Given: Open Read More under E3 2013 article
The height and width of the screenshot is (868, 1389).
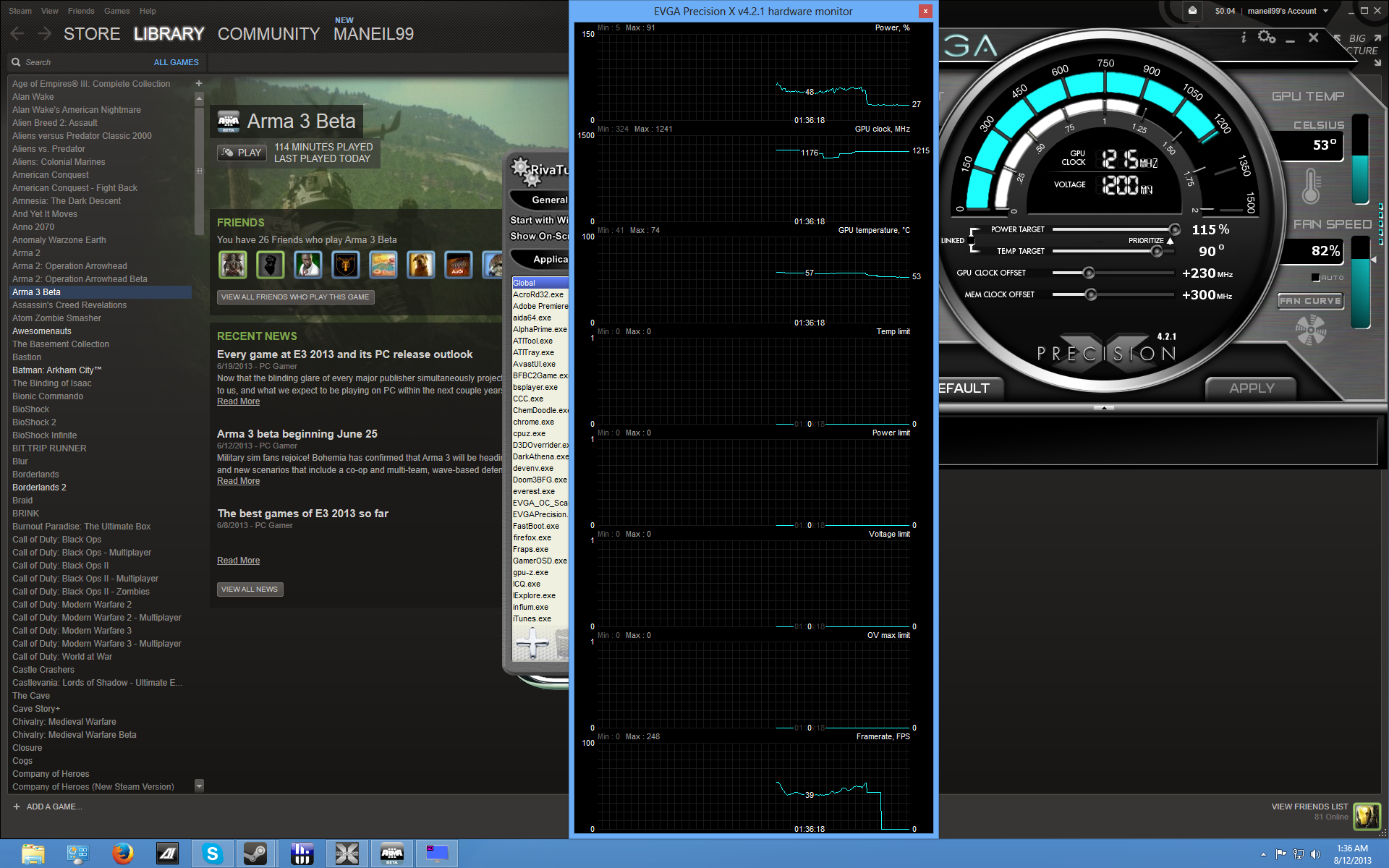Looking at the screenshot, I should pyautogui.click(x=238, y=401).
